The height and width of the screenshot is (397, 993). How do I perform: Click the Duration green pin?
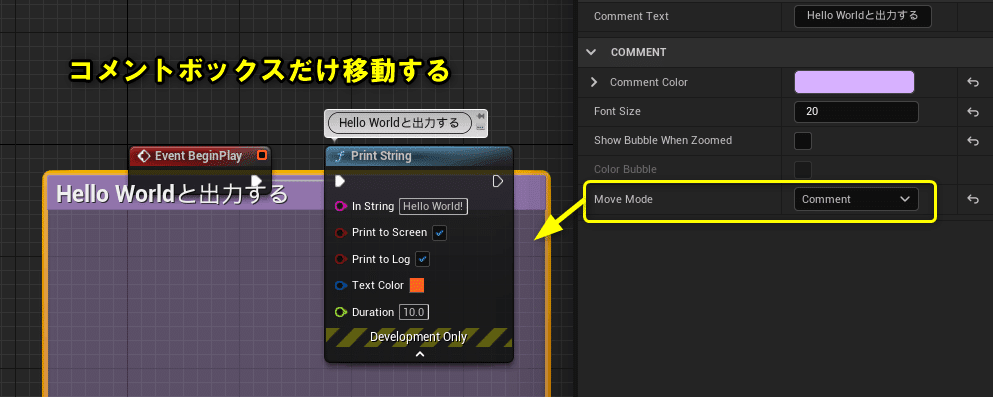(341, 312)
